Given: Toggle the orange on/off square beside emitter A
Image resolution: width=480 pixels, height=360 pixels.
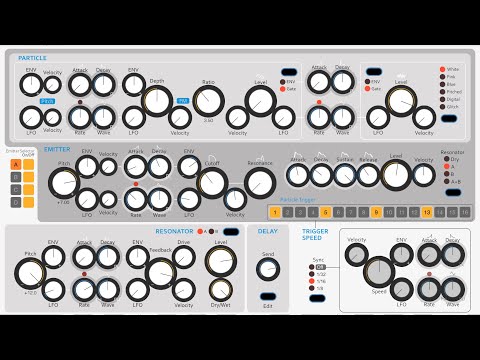Looking at the screenshot, I should 28,164.
